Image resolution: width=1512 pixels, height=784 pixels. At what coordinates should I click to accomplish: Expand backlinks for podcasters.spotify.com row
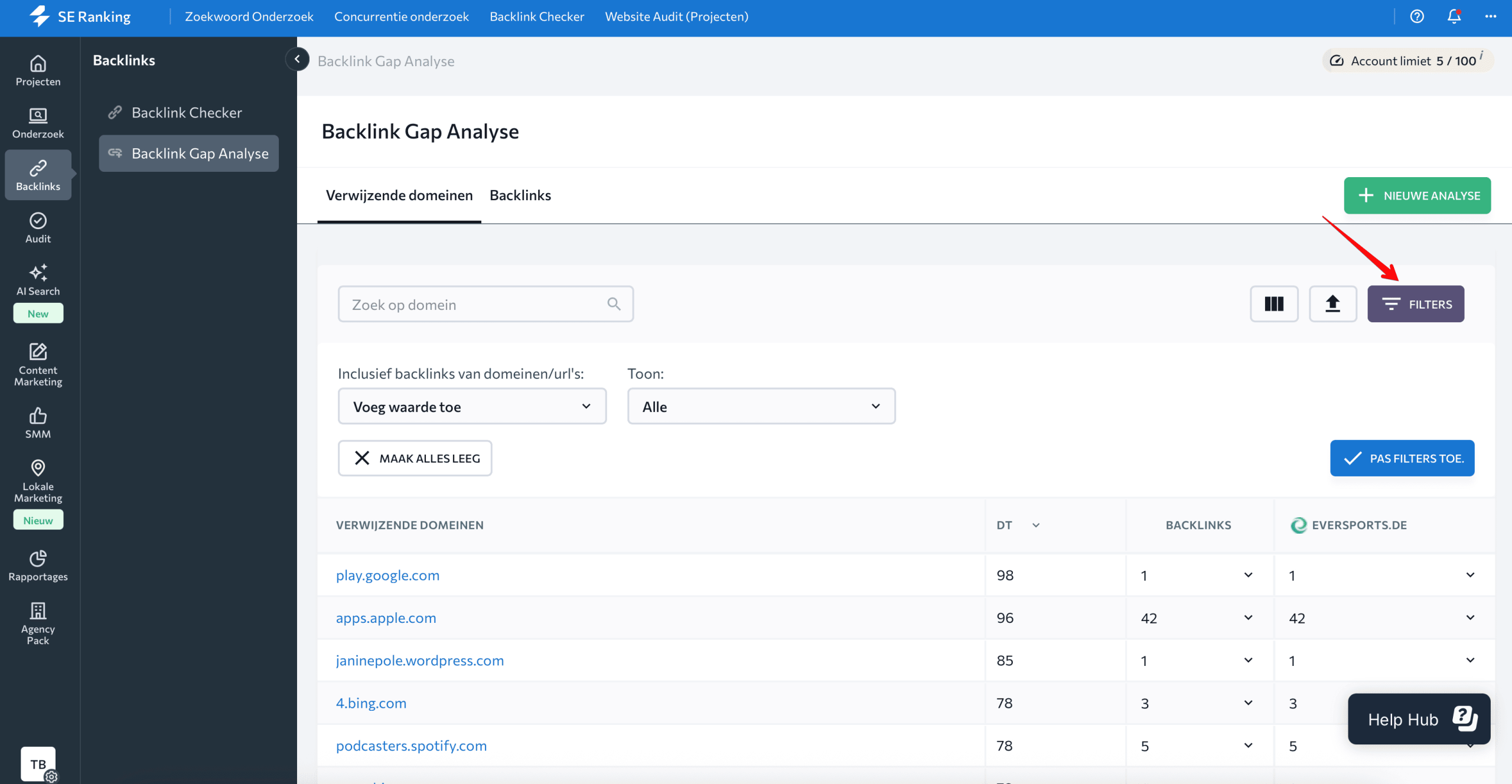[x=1248, y=745]
